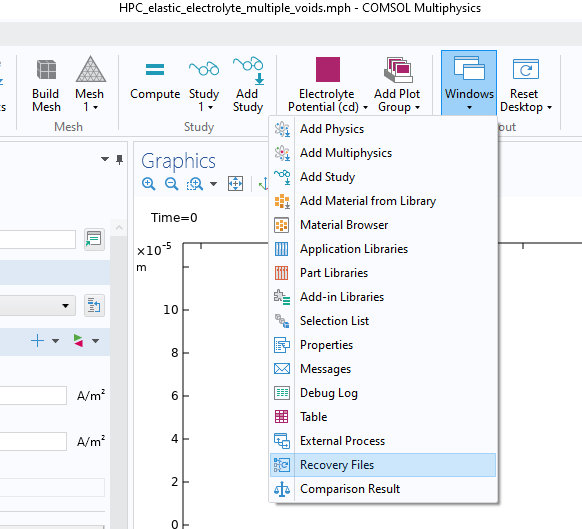The image size is (582, 529).
Task: Click the settings panel scrollbar up arrow
Action: click(119, 228)
